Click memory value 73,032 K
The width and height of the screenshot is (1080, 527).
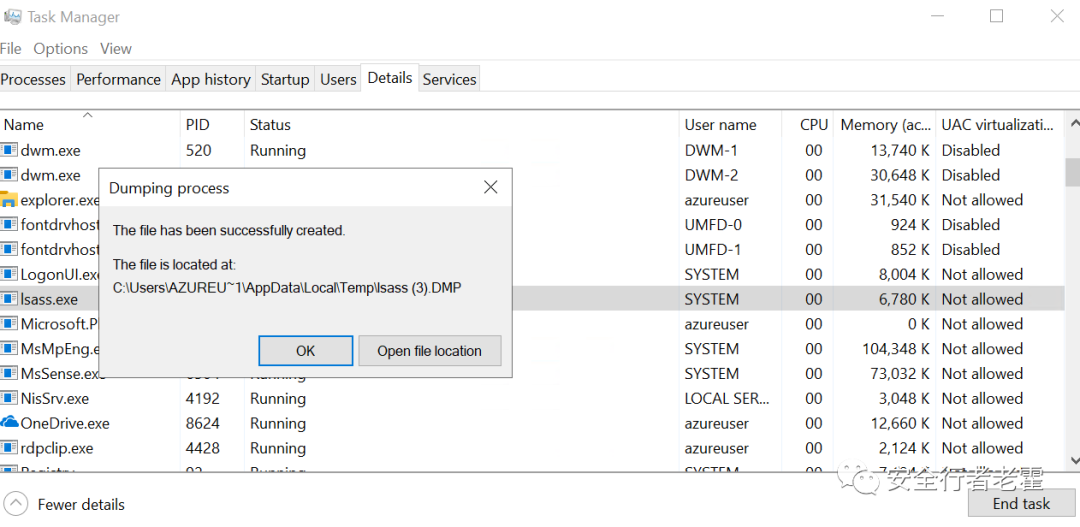tap(900, 373)
